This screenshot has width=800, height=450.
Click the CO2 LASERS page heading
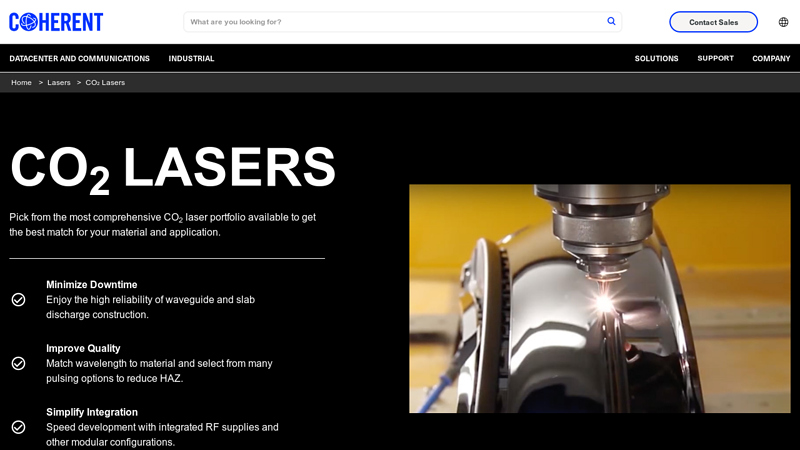pyautogui.click(x=173, y=169)
